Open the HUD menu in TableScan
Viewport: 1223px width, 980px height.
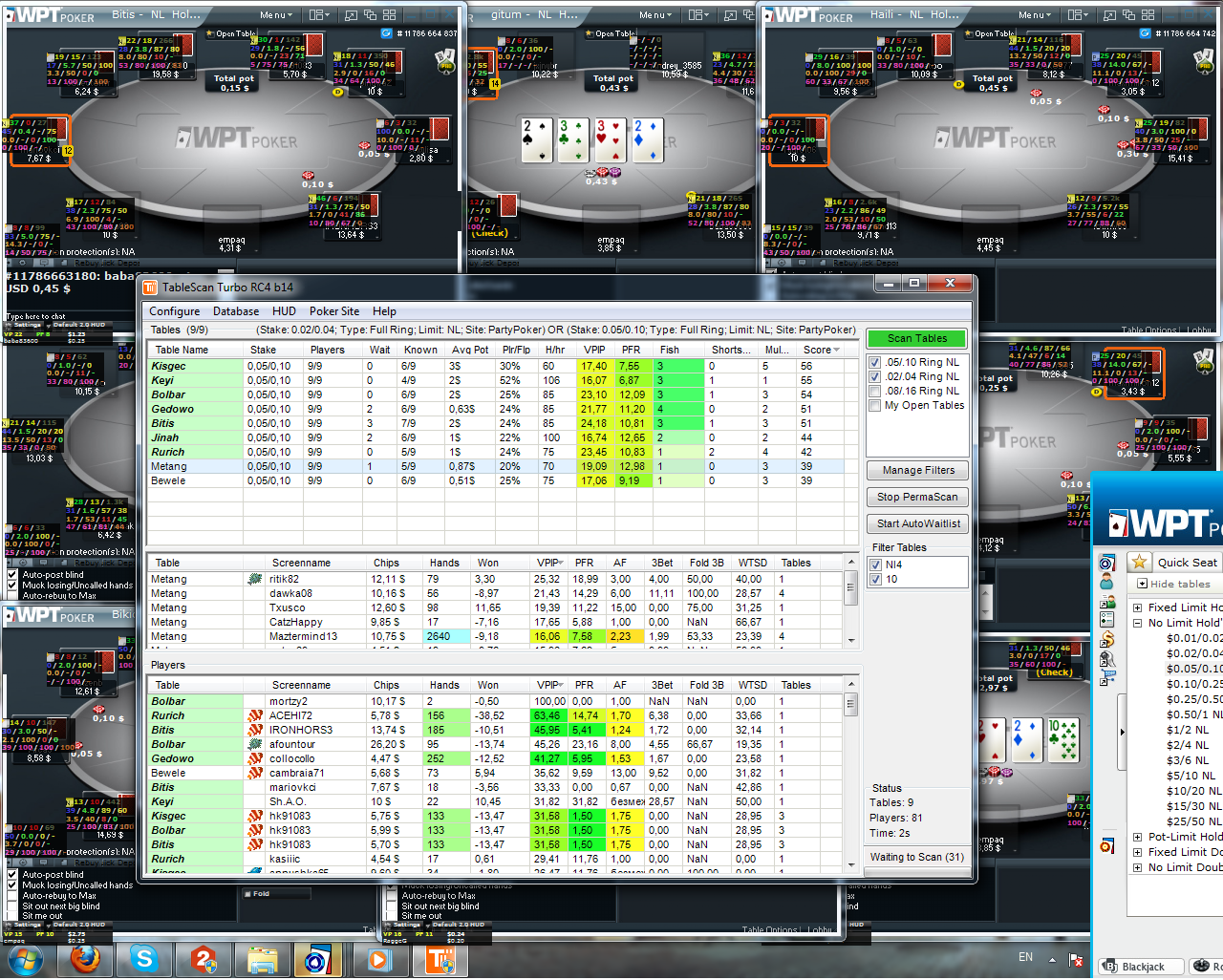click(284, 311)
